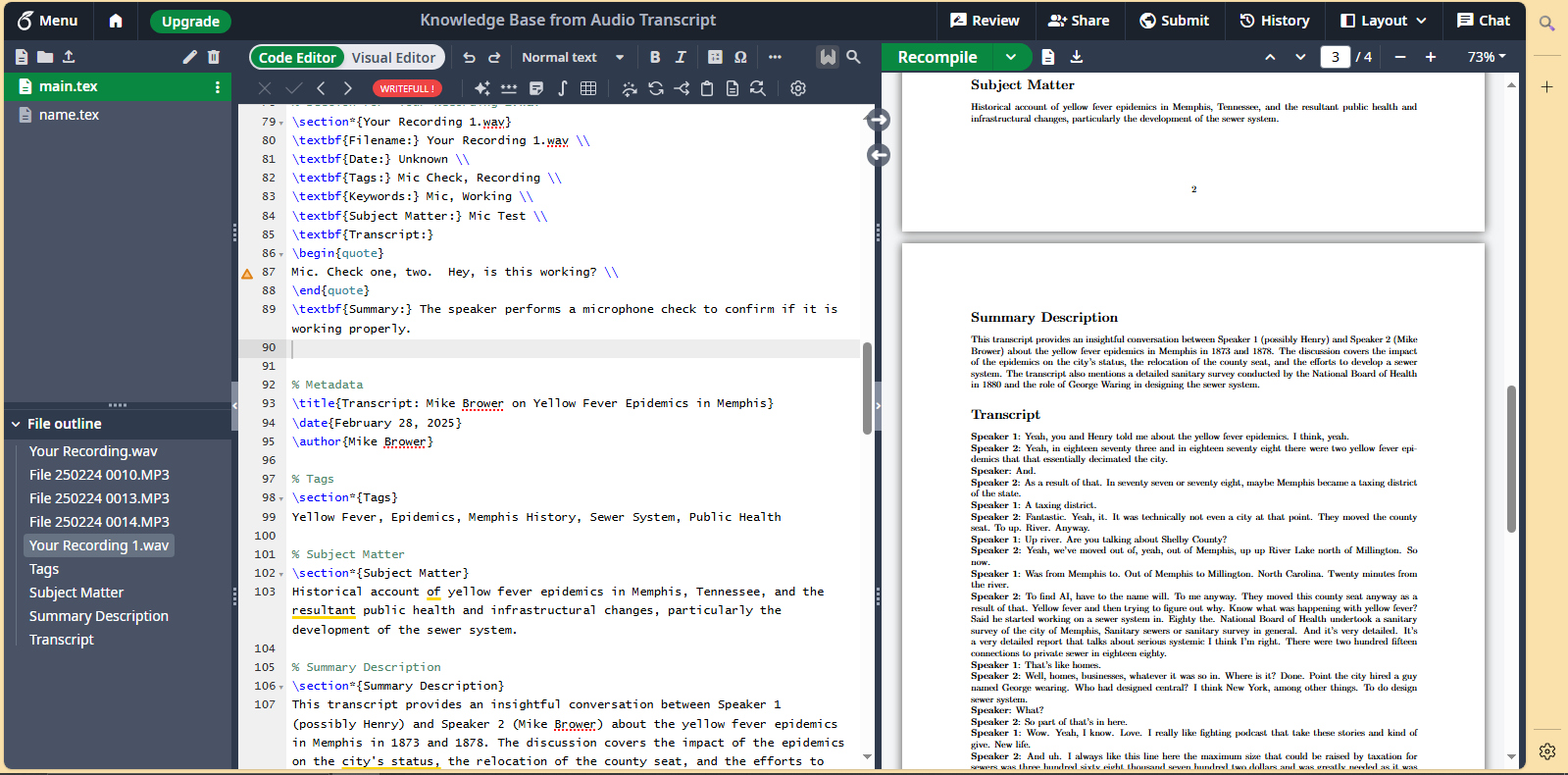Download the PDF using the download icon
Viewport: 1568px width, 775px height.
tap(1076, 57)
